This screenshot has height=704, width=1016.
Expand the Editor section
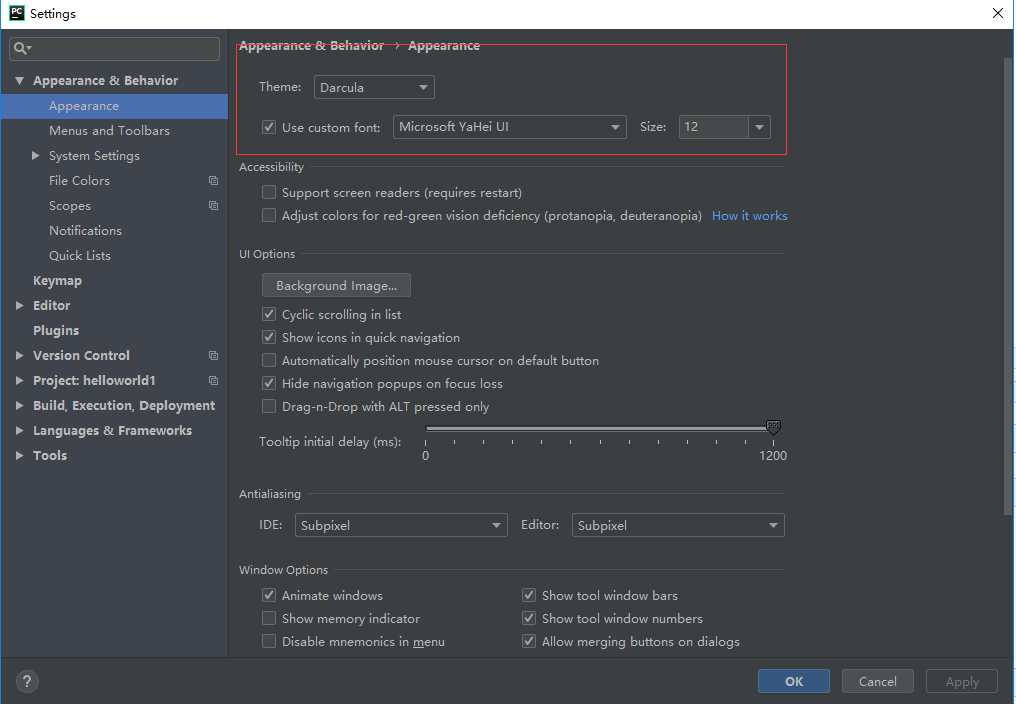click(19, 305)
